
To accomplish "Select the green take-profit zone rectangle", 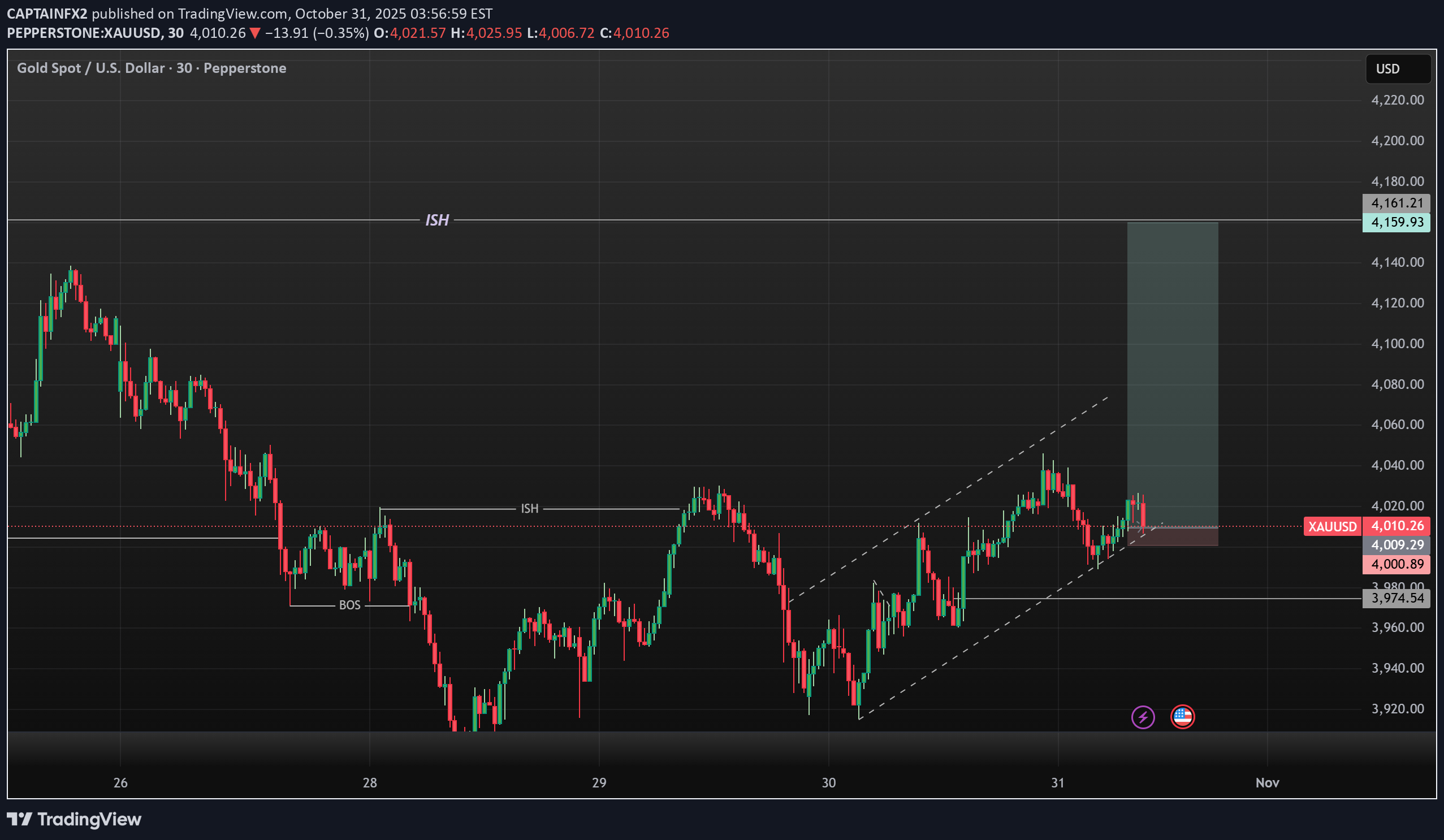I will 1173,373.
